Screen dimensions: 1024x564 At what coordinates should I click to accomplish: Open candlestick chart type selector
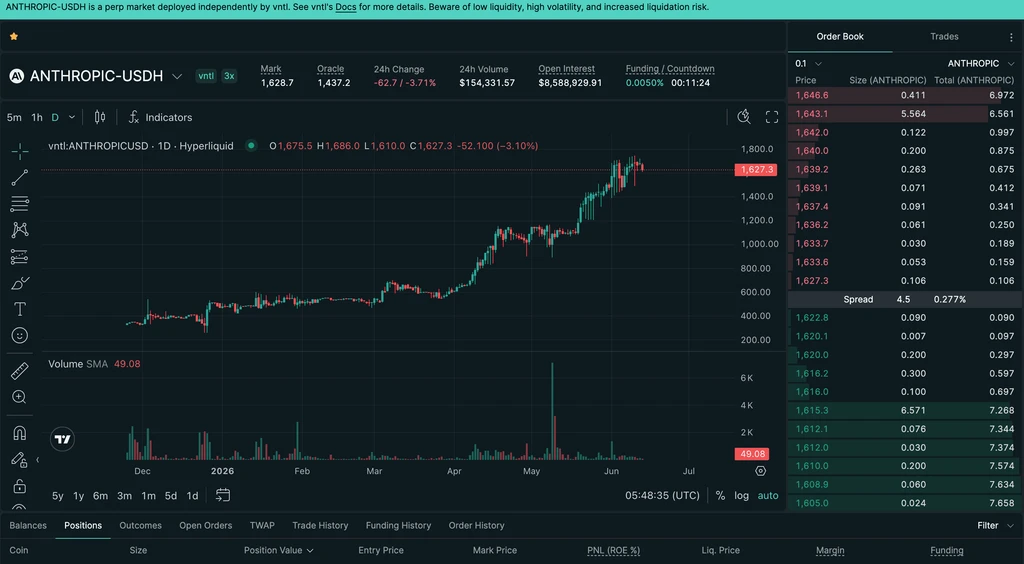point(100,117)
